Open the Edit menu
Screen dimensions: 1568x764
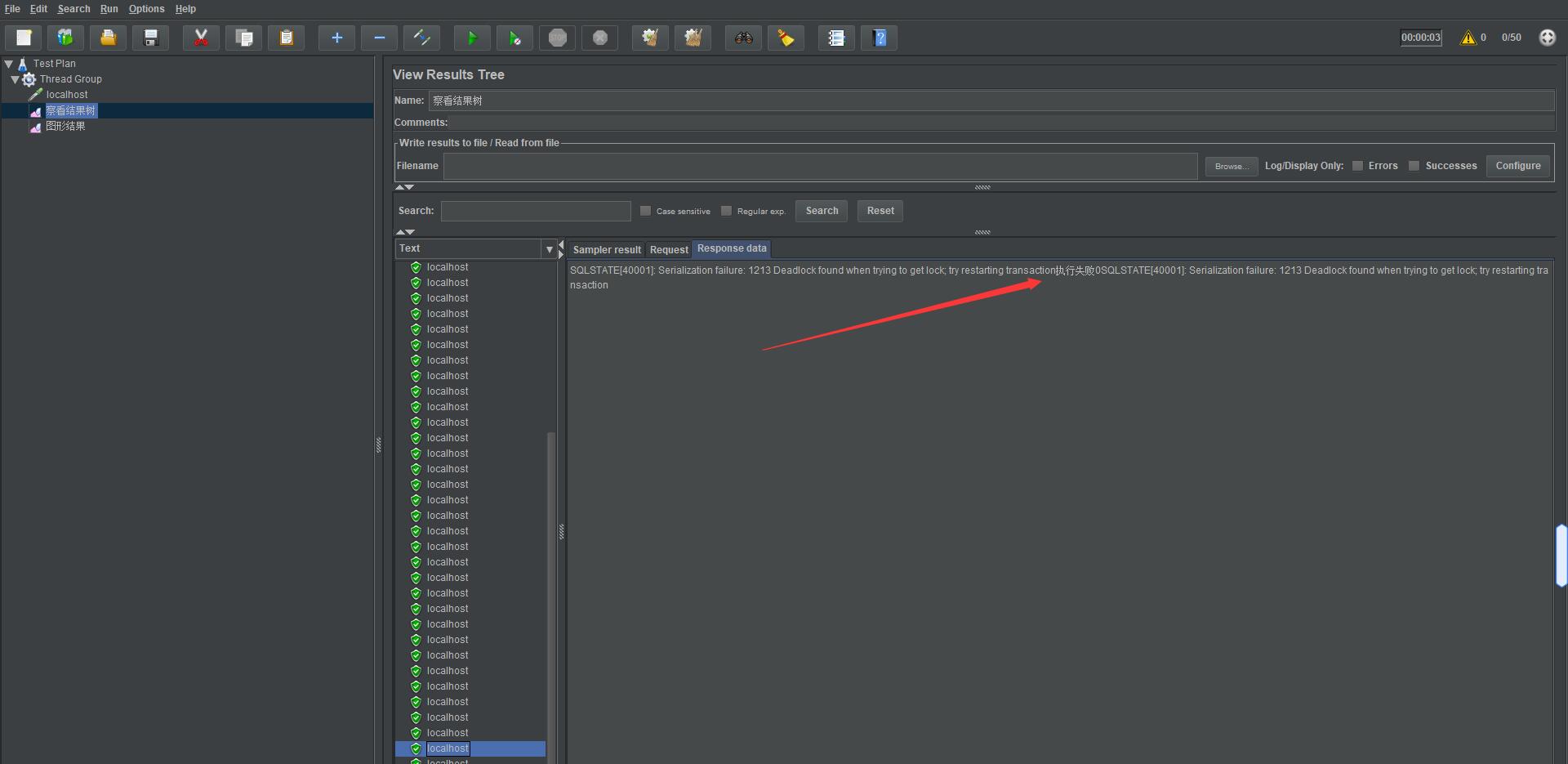click(x=38, y=9)
